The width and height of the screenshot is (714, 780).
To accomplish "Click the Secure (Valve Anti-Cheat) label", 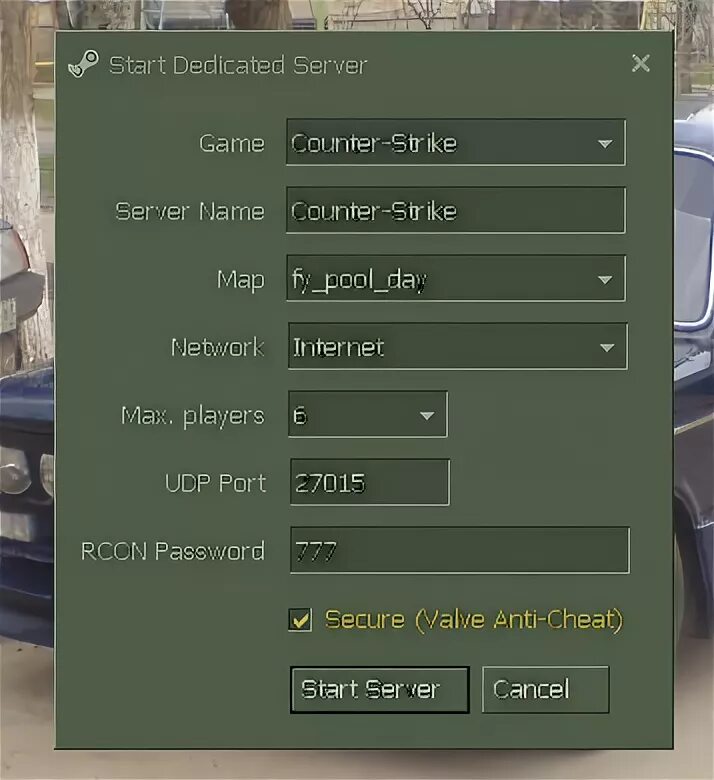I will coord(473,620).
